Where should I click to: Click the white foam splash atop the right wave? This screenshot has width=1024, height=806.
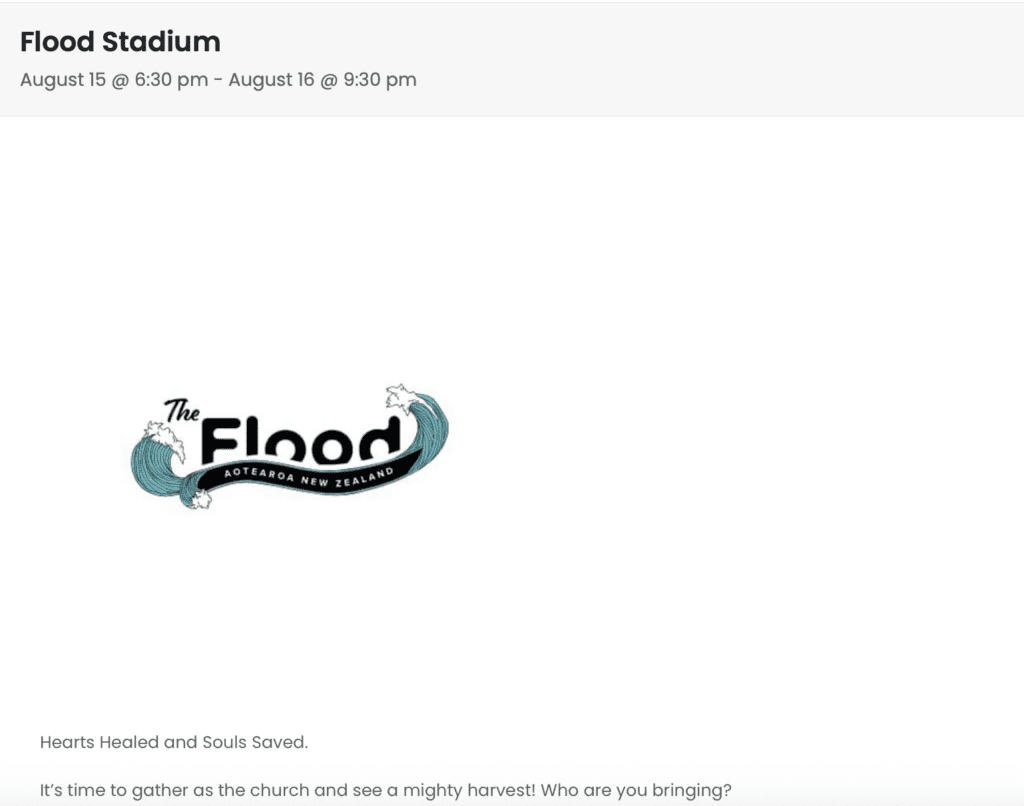pos(400,393)
